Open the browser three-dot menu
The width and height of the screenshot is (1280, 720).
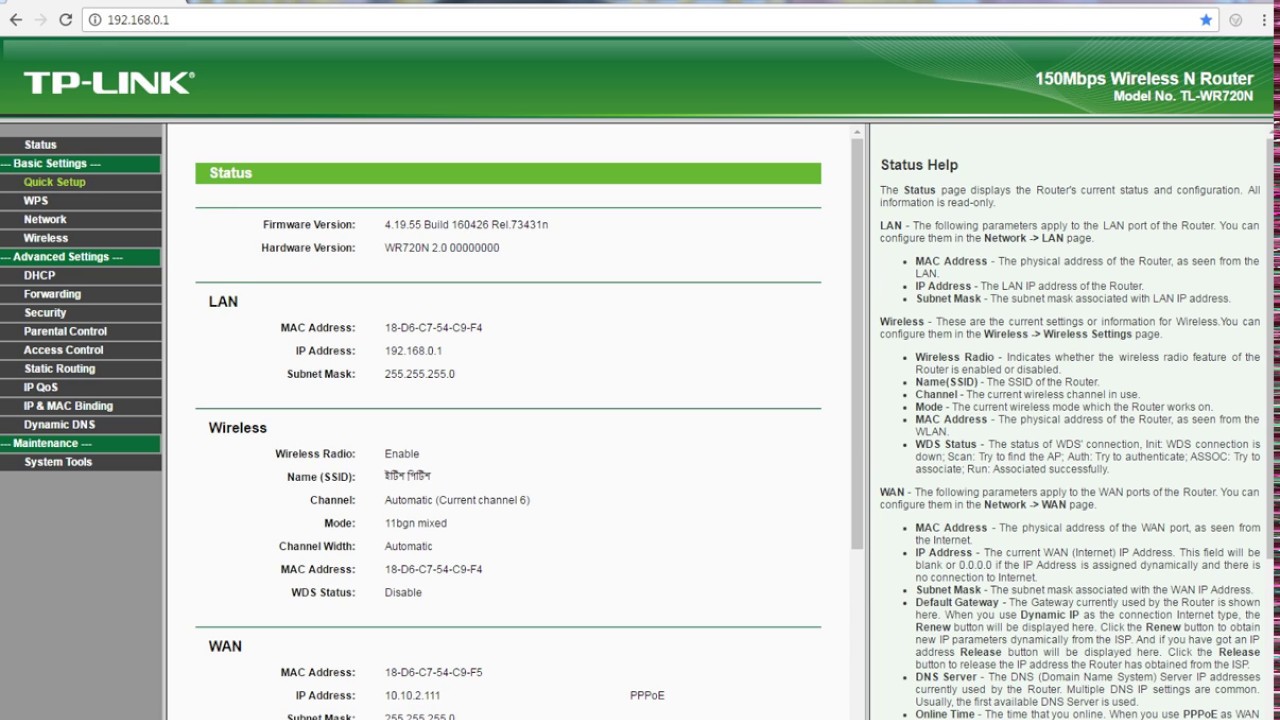click(1264, 20)
